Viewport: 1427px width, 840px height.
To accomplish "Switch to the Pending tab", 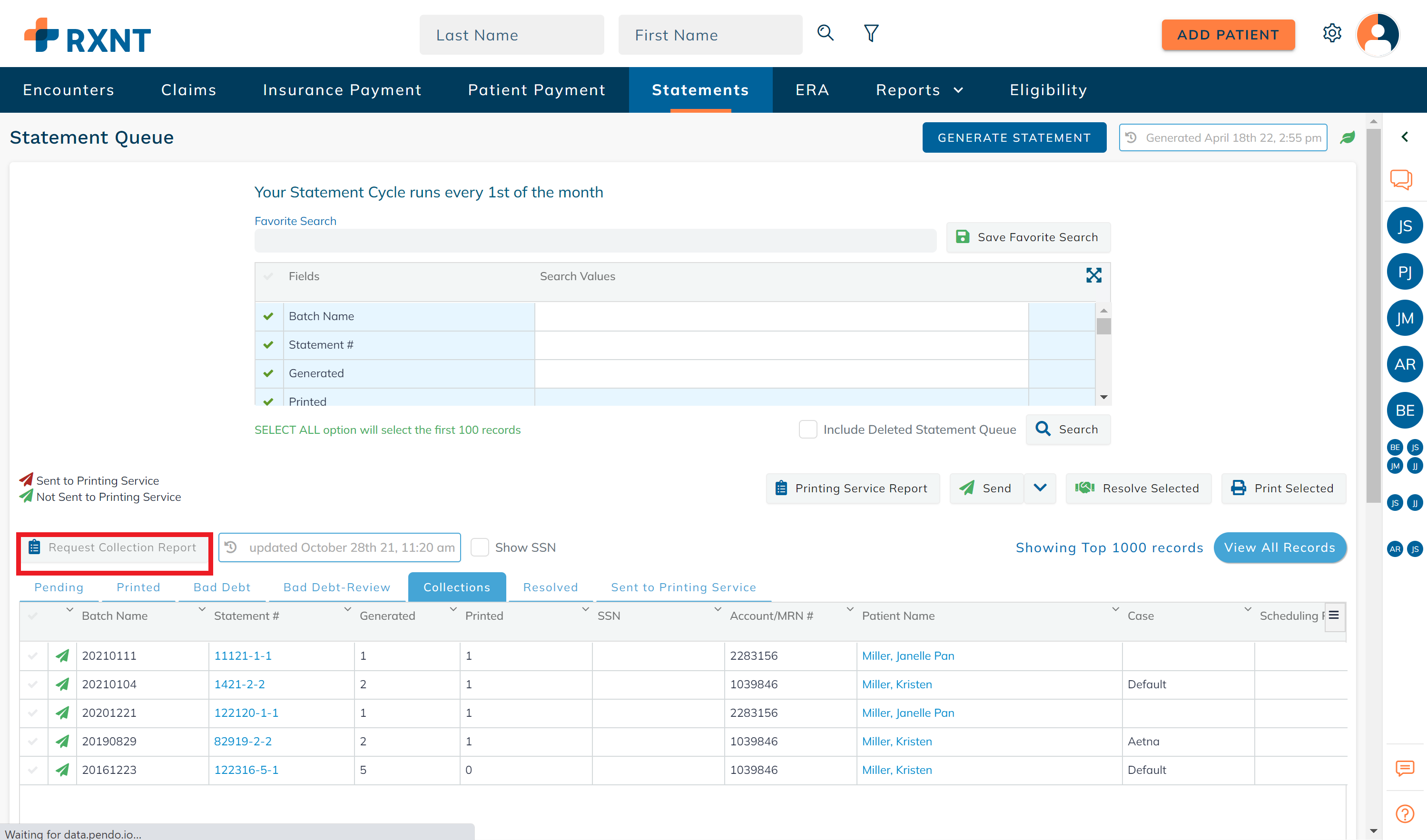I will [59, 587].
